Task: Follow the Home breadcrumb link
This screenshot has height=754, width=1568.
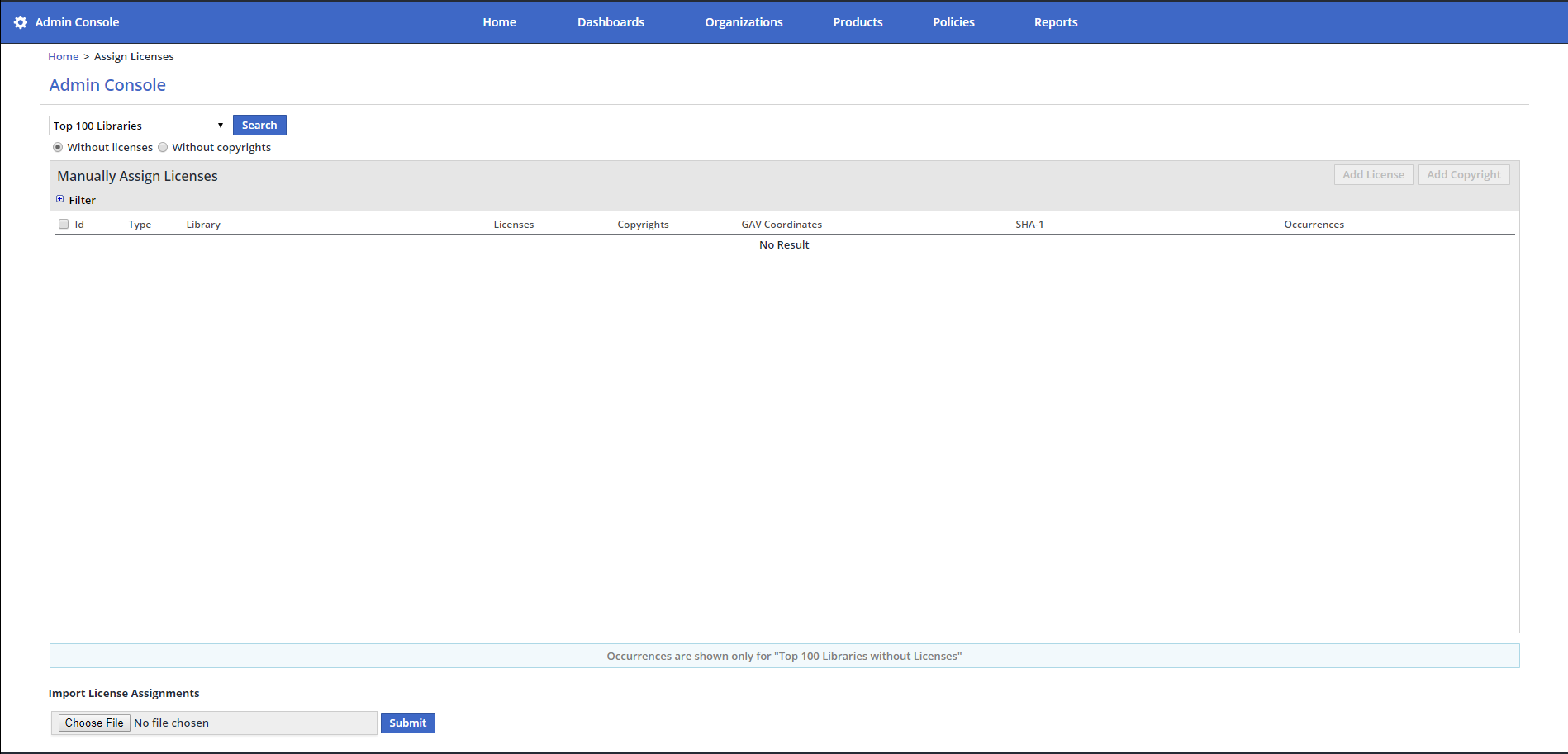Action: coord(63,56)
